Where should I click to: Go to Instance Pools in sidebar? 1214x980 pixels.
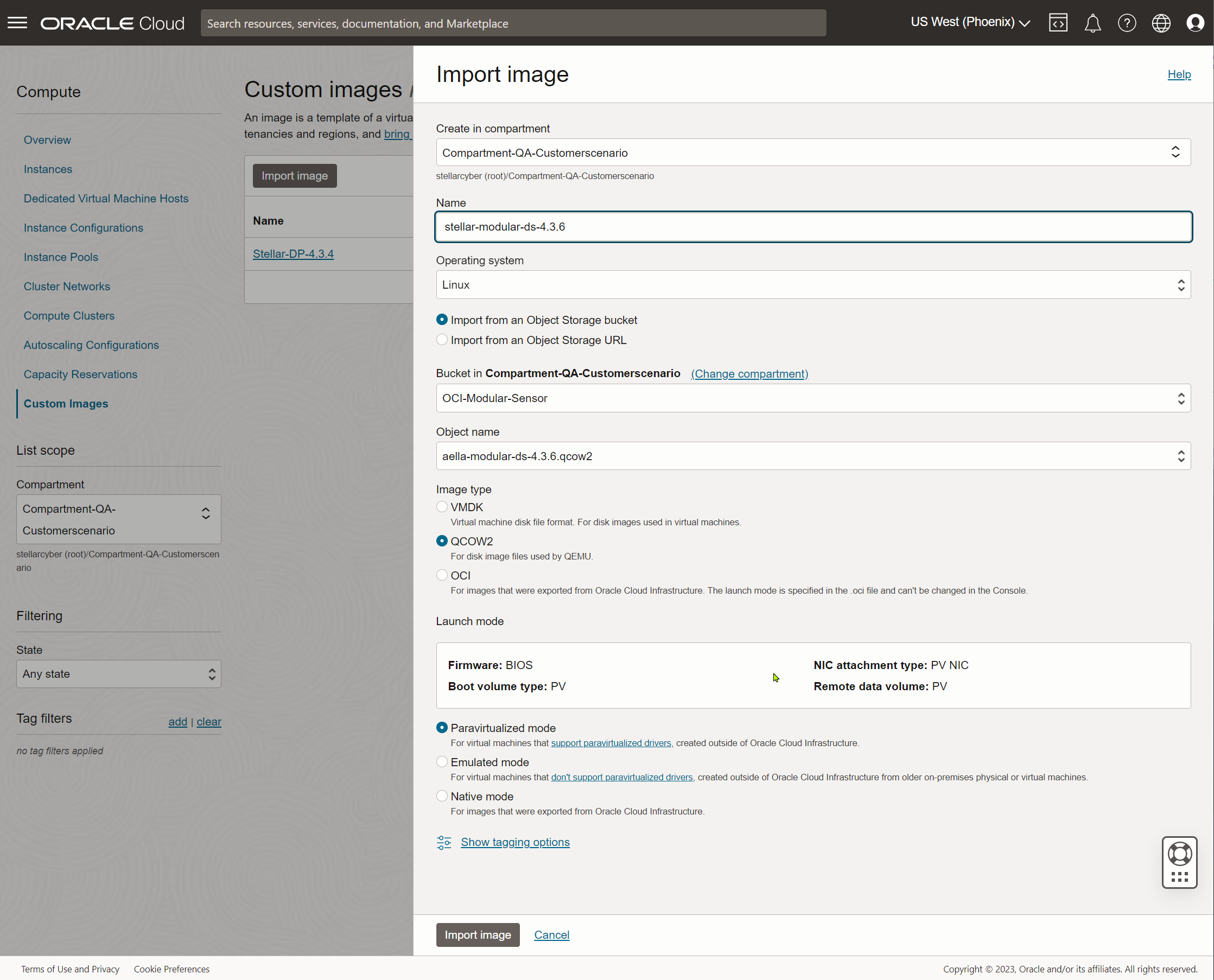click(x=61, y=257)
